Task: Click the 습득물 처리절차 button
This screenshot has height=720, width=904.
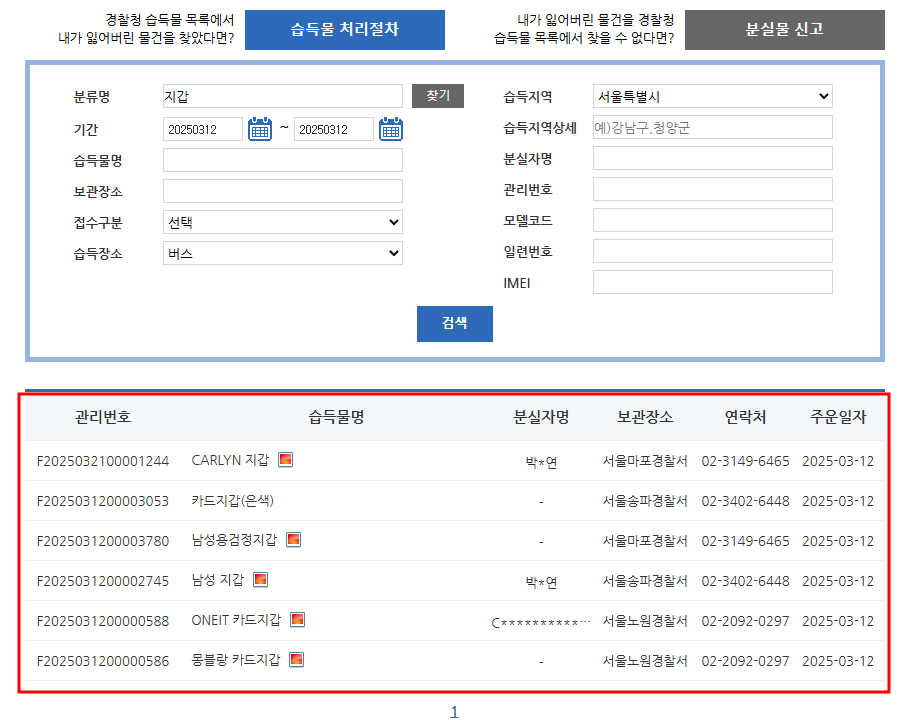Action: [x=344, y=30]
